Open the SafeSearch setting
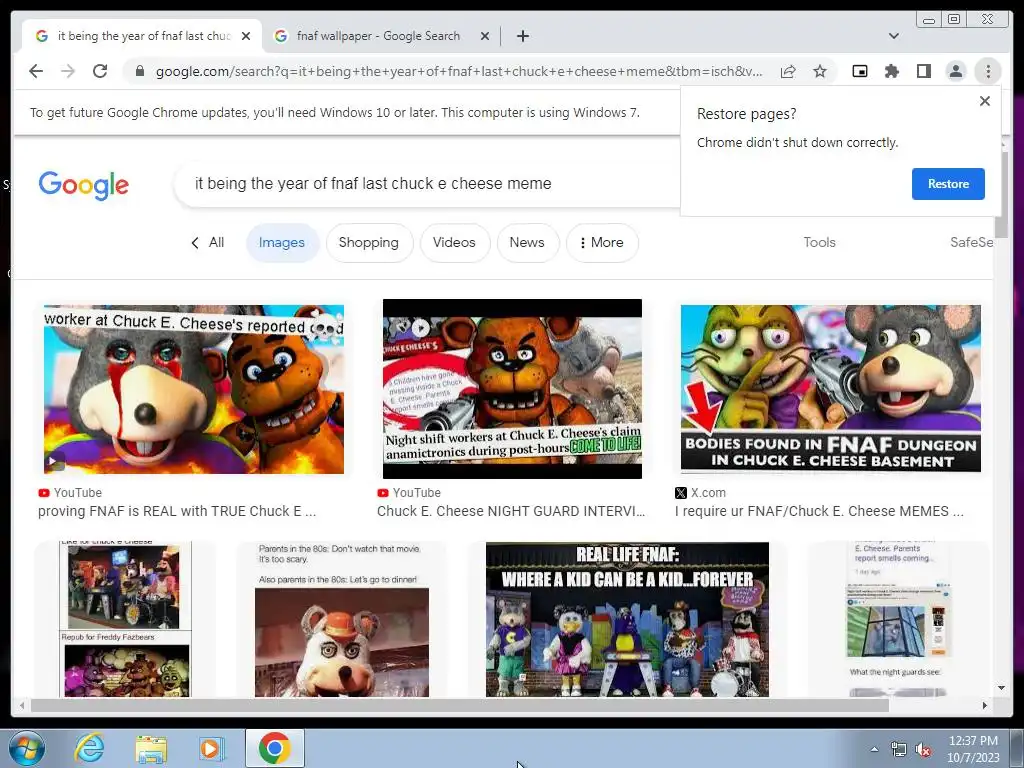Screen dimensions: 1024x768 tap(972, 242)
